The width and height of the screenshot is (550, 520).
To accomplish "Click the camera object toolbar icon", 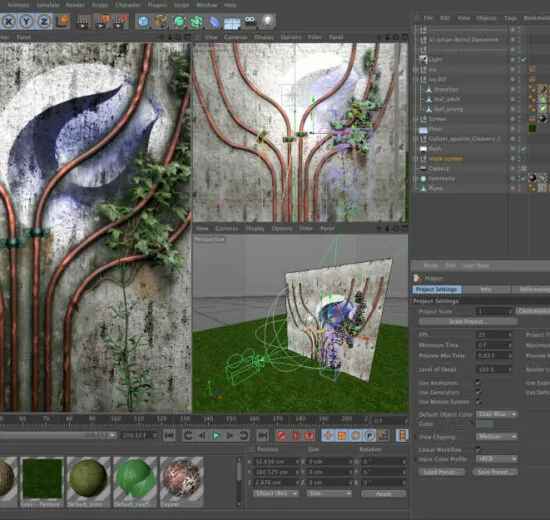I will (250, 20).
